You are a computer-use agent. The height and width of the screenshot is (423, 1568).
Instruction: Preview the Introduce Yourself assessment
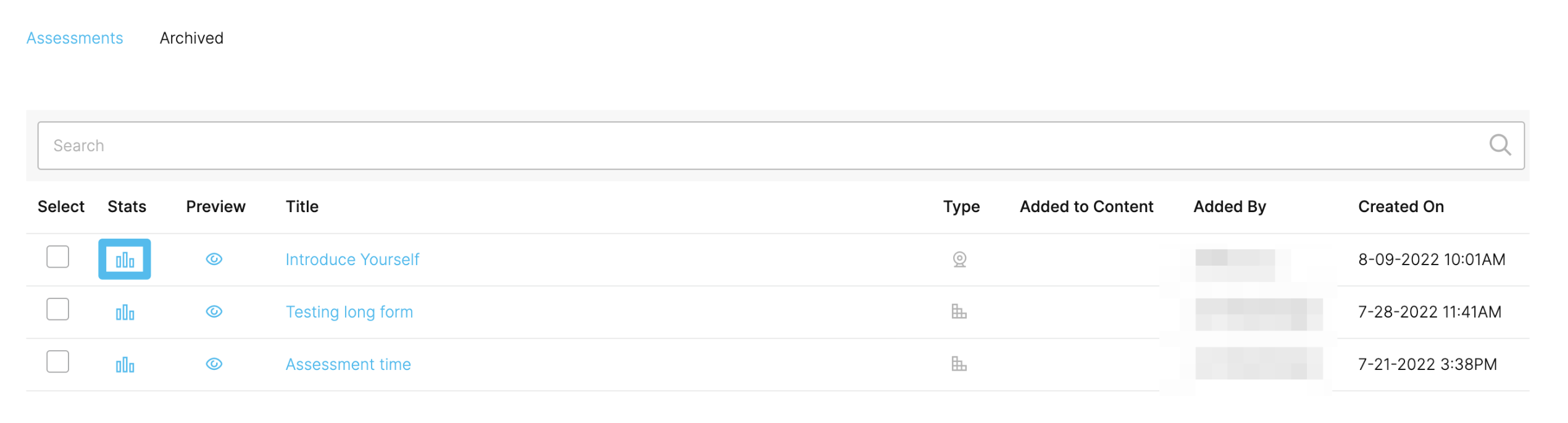pyautogui.click(x=214, y=259)
